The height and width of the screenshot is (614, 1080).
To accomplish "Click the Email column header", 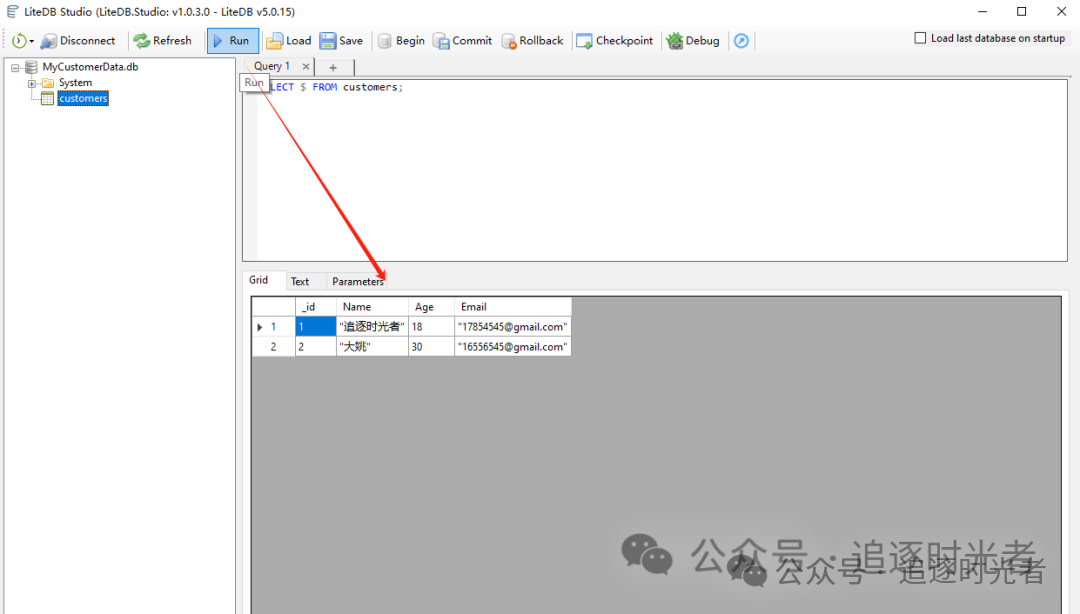I will [x=512, y=307].
